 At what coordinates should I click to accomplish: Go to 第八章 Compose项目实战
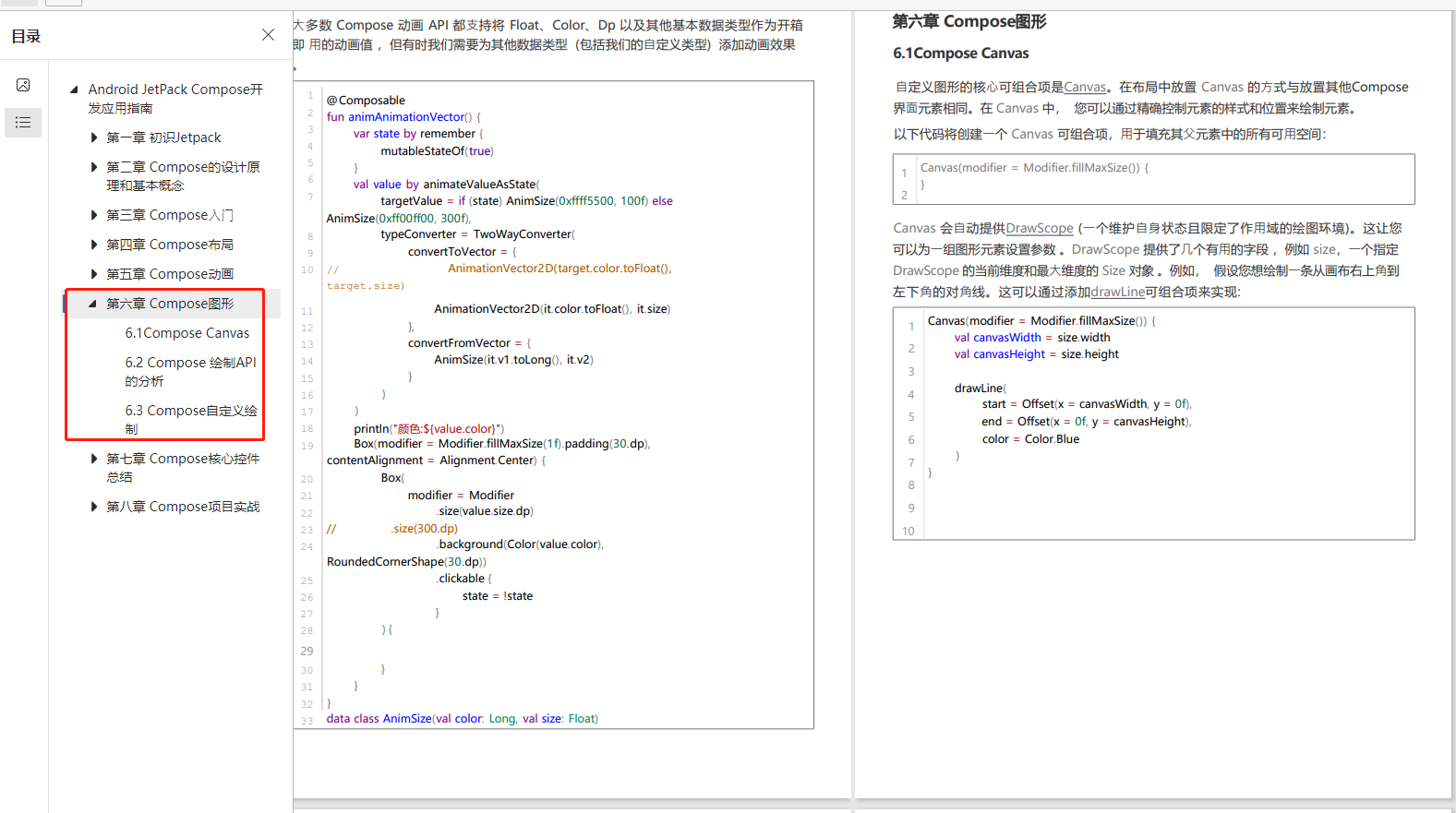pyautogui.click(x=183, y=507)
